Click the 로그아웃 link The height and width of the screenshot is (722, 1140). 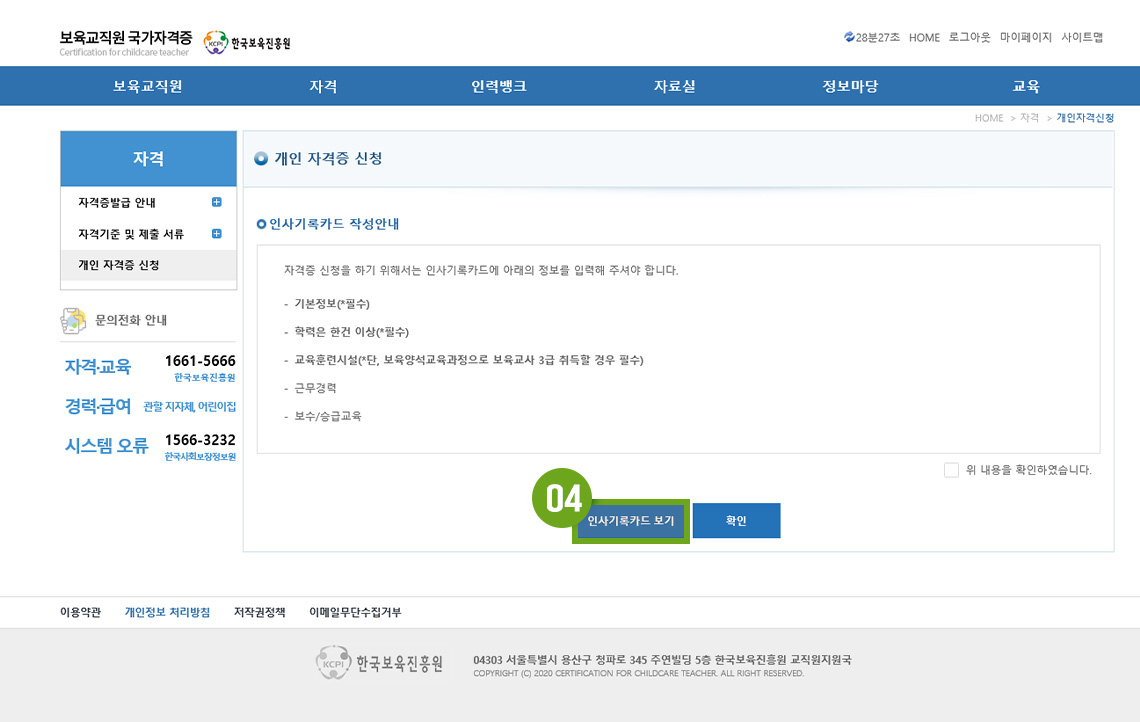(969, 37)
